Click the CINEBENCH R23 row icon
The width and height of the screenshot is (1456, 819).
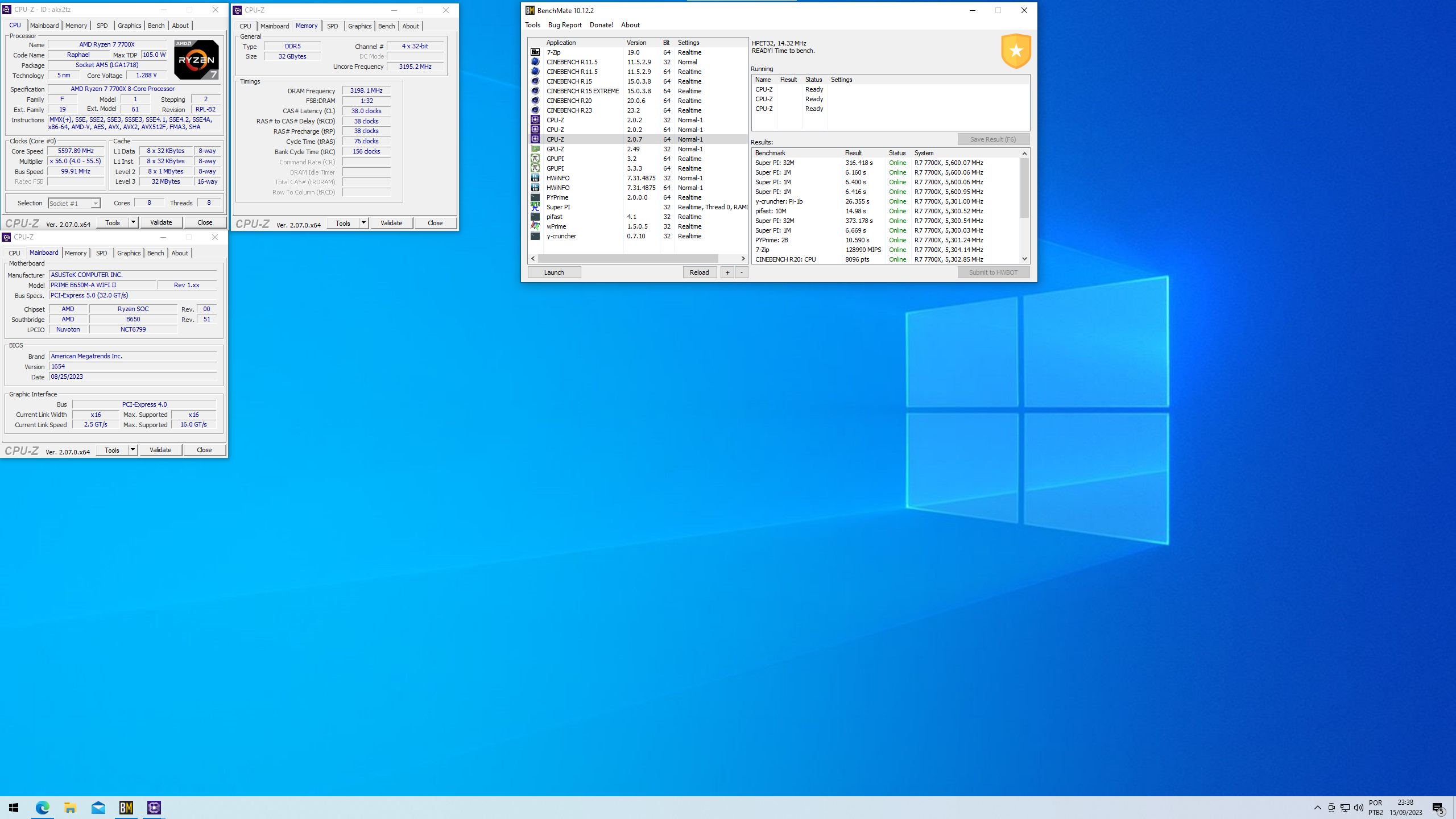pos(535,110)
